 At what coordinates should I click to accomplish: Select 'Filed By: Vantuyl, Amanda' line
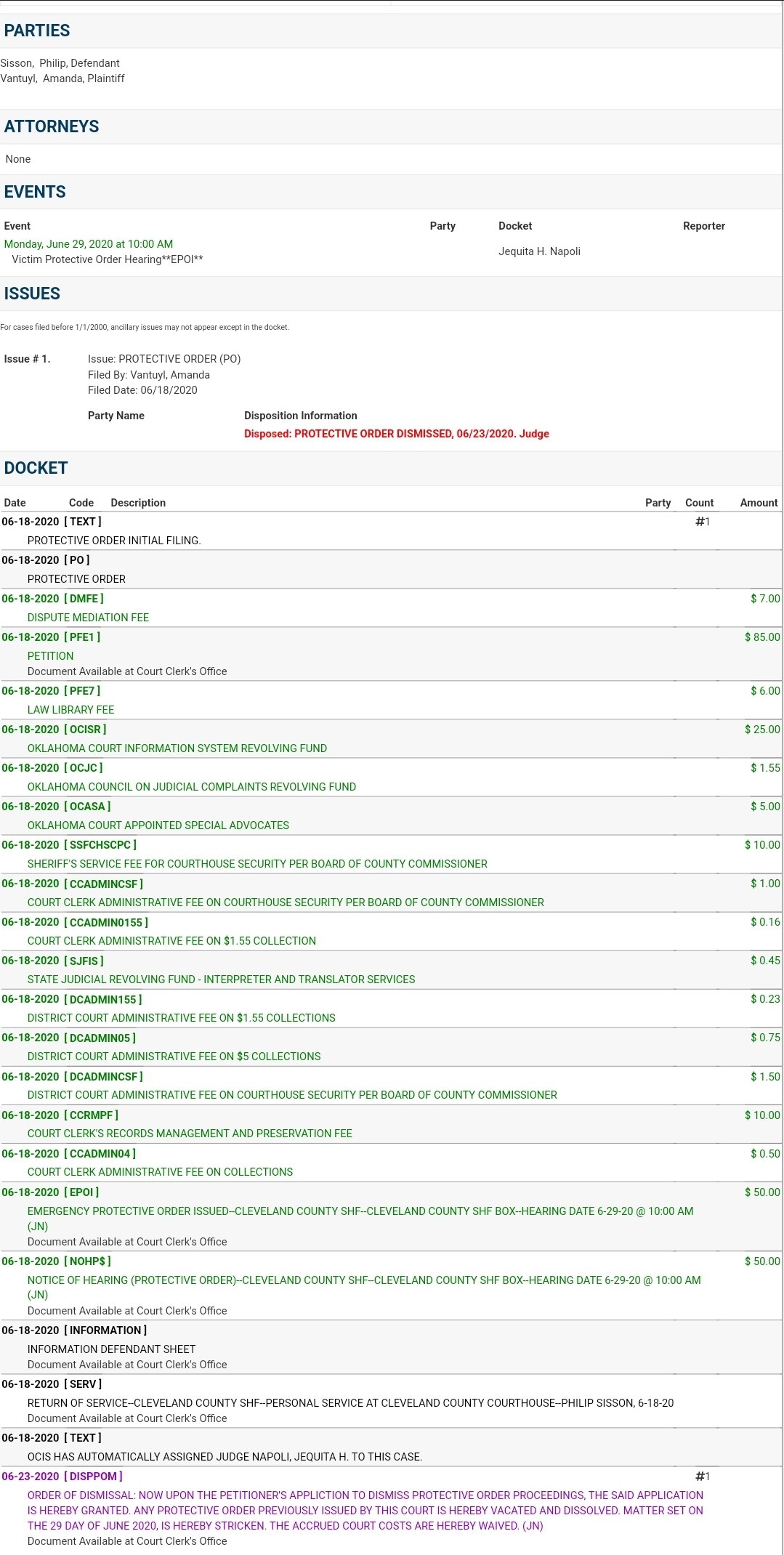pyautogui.click(x=149, y=375)
